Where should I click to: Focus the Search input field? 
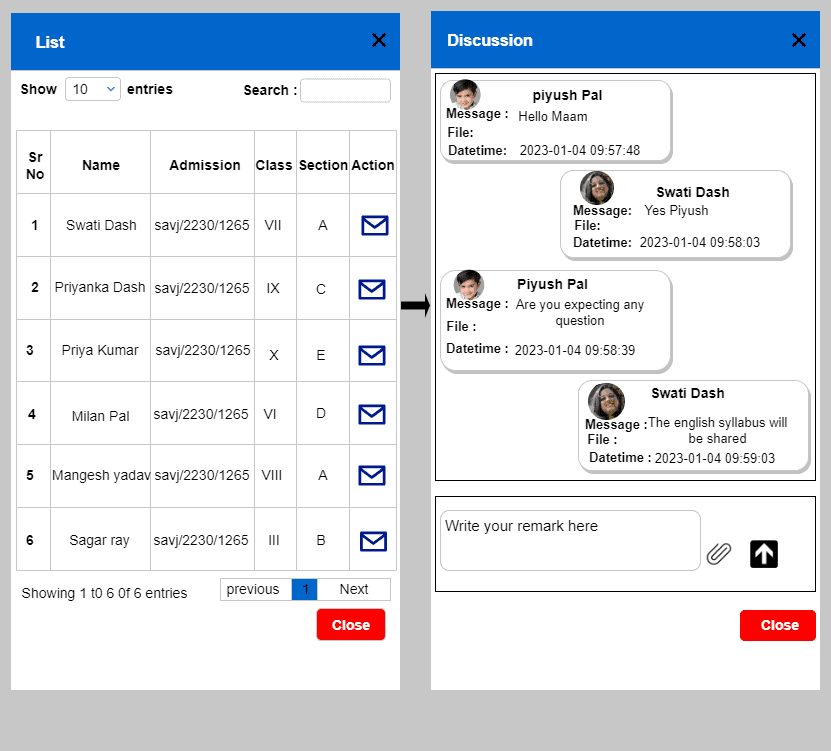[346, 90]
